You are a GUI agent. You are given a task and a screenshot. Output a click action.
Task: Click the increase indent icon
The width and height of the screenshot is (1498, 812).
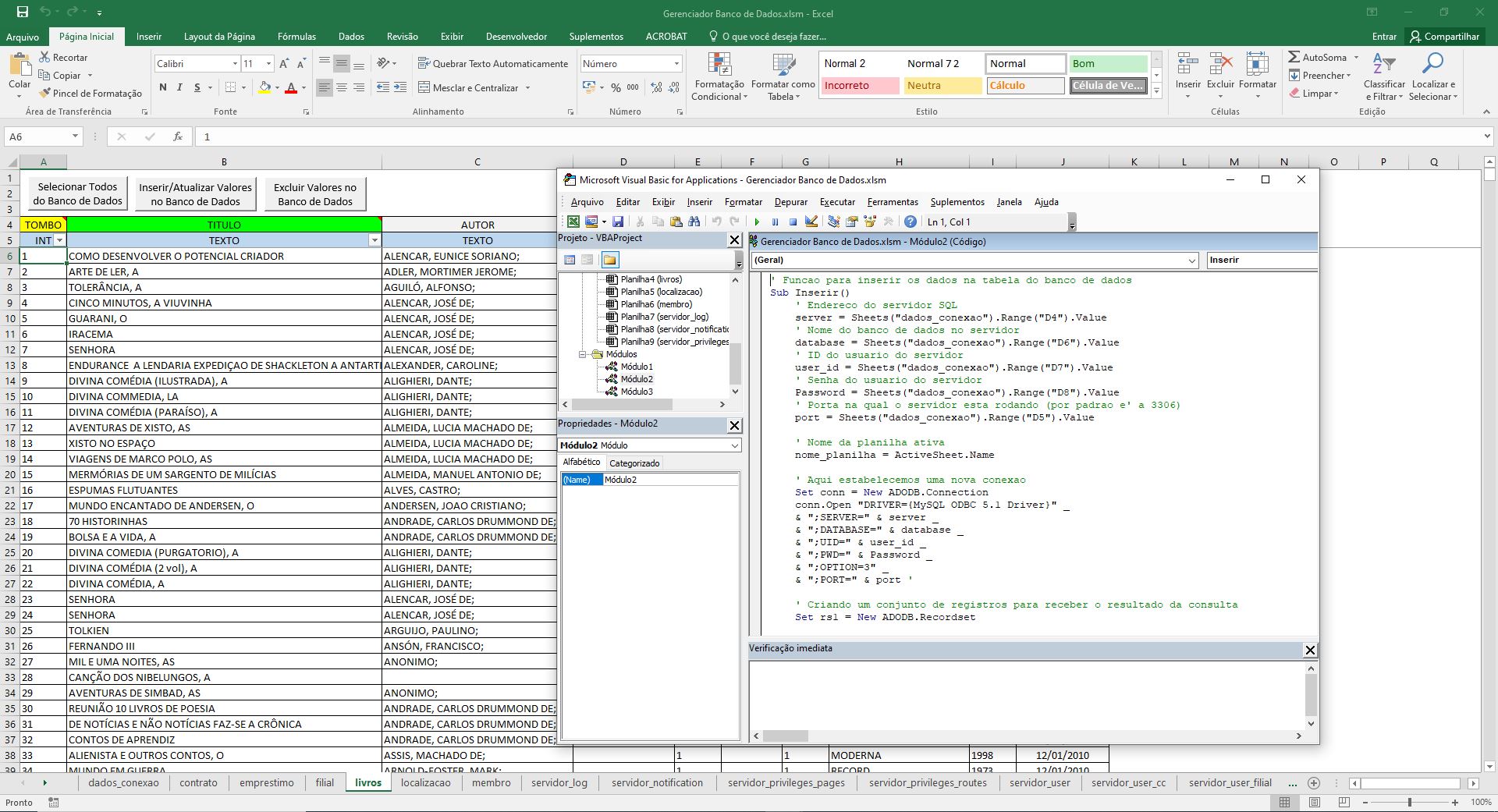pos(400,87)
